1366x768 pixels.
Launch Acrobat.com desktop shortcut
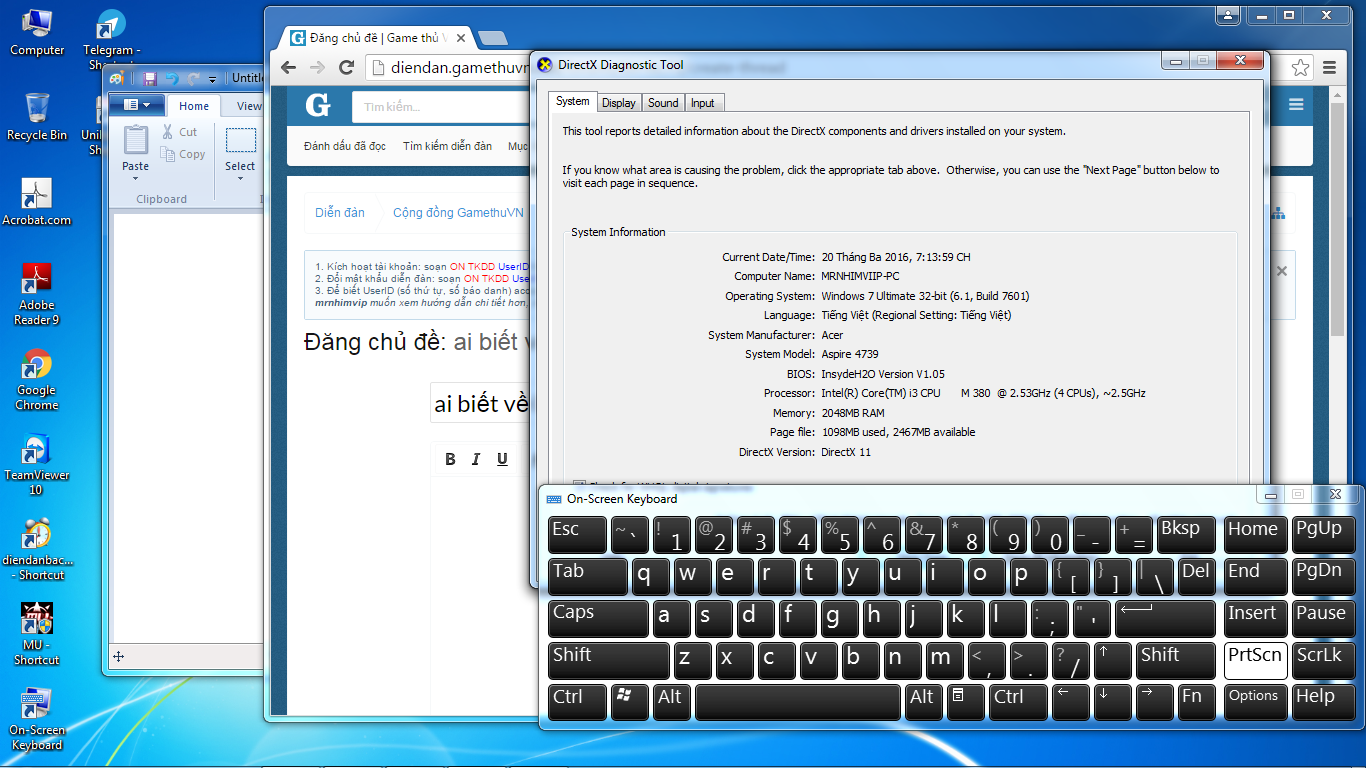[x=37, y=202]
